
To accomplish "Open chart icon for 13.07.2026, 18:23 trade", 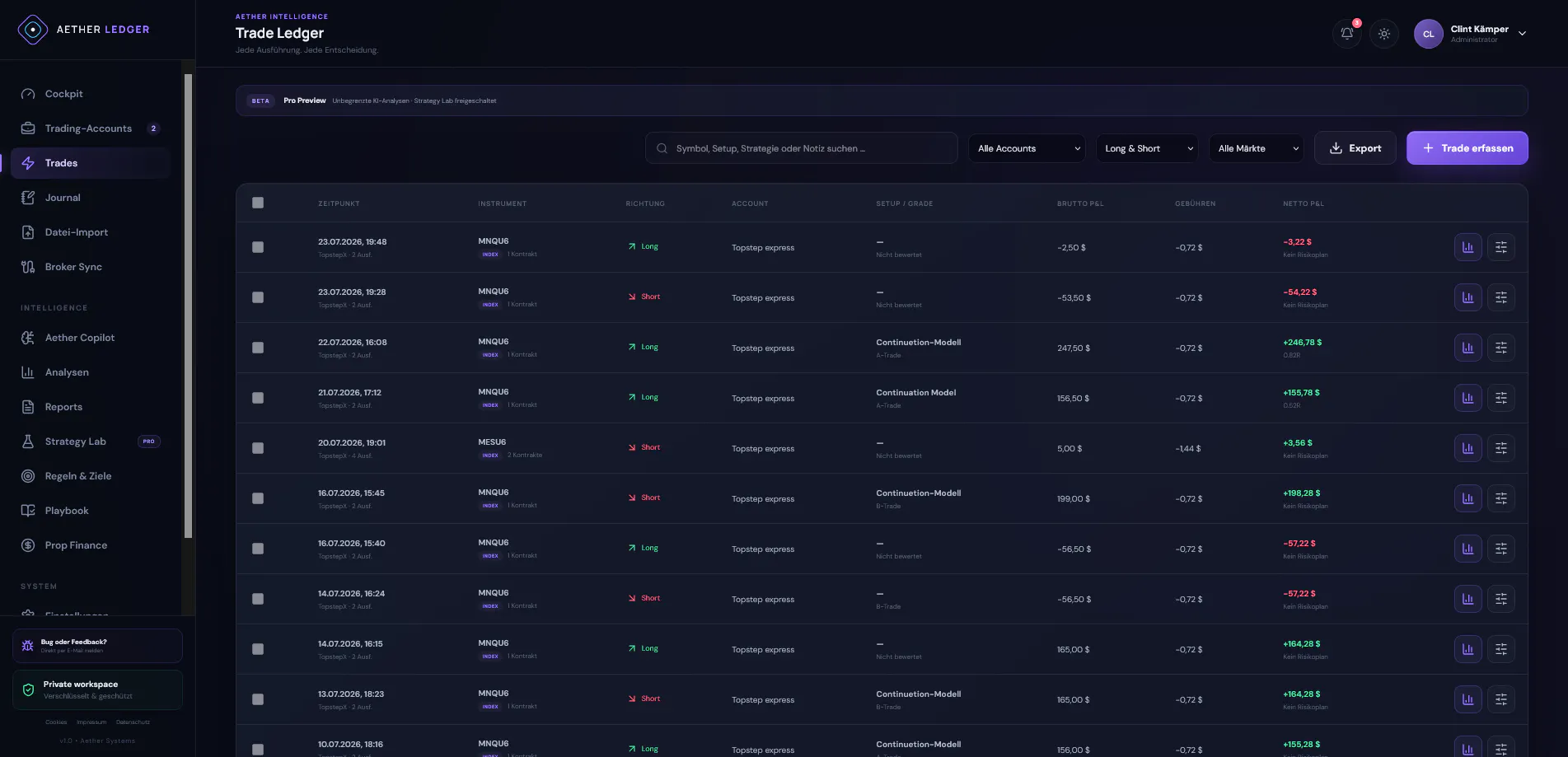I will (x=1468, y=699).
